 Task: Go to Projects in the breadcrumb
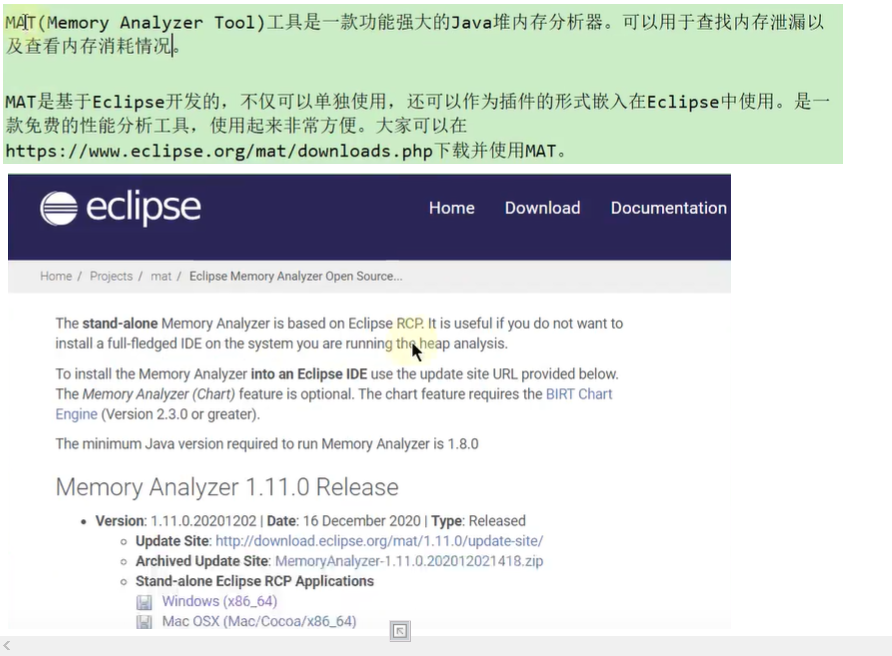111,277
